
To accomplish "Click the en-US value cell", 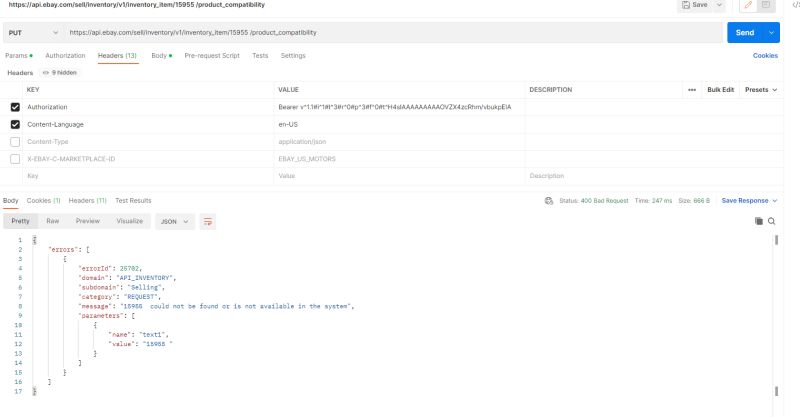I will [x=399, y=125].
